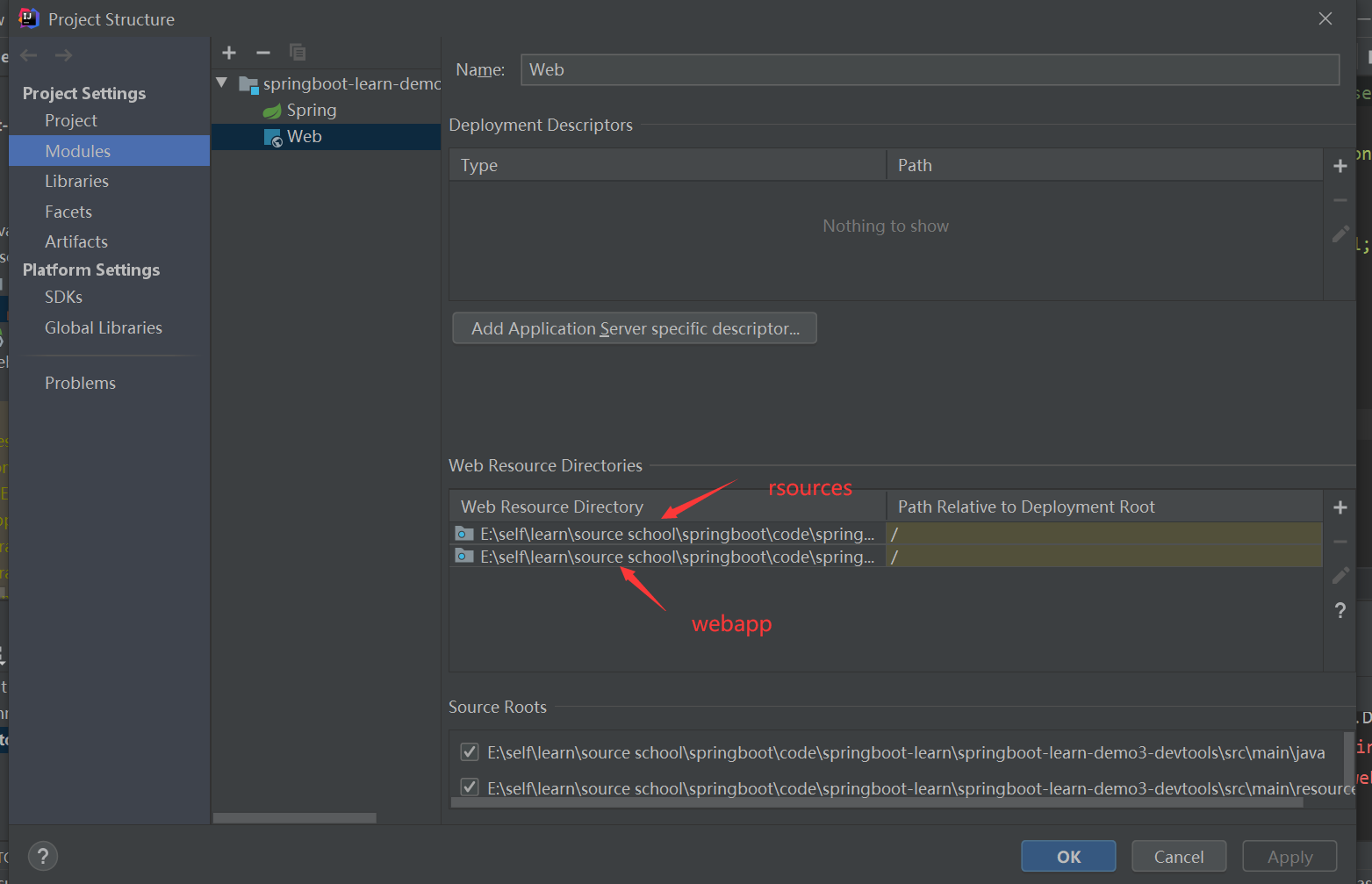Collapse the springboot-learn-demo module tree node
1372x884 pixels.
pyautogui.click(x=222, y=83)
